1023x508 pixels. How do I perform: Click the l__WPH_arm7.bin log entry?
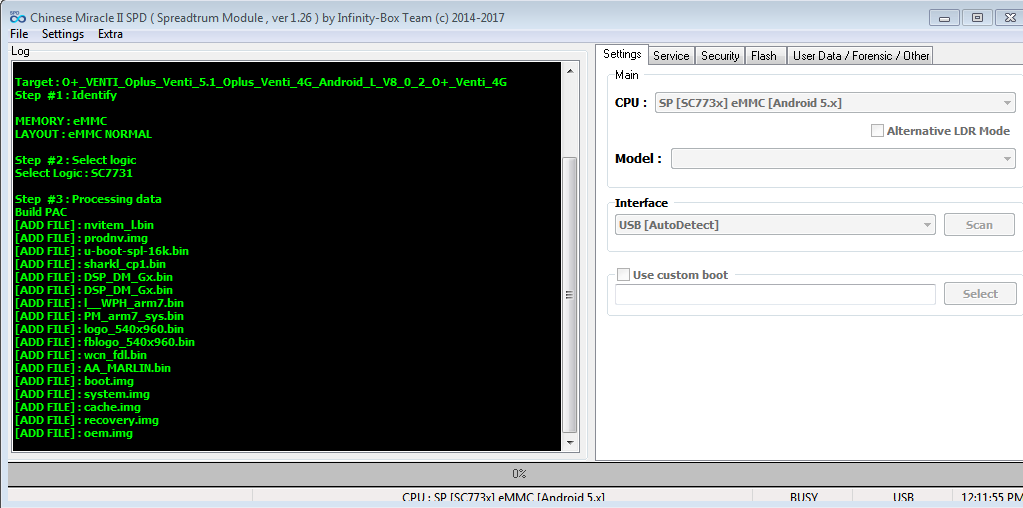click(99, 303)
